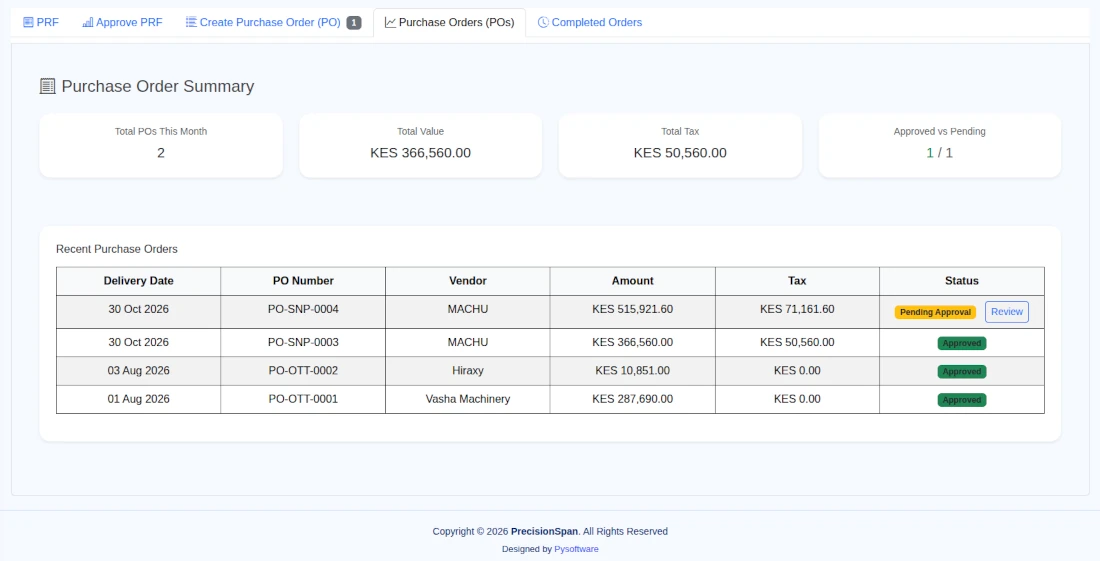1100x561 pixels.
Task: Click the 30 Oct 2026 date for PO-SNP-0003
Action: (x=138, y=342)
